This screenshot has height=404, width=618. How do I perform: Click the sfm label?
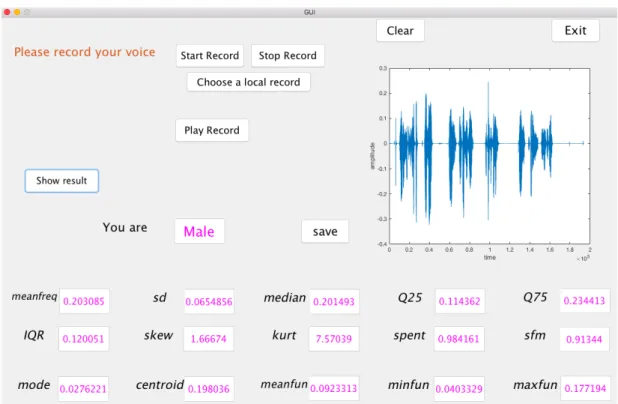[x=535, y=335]
